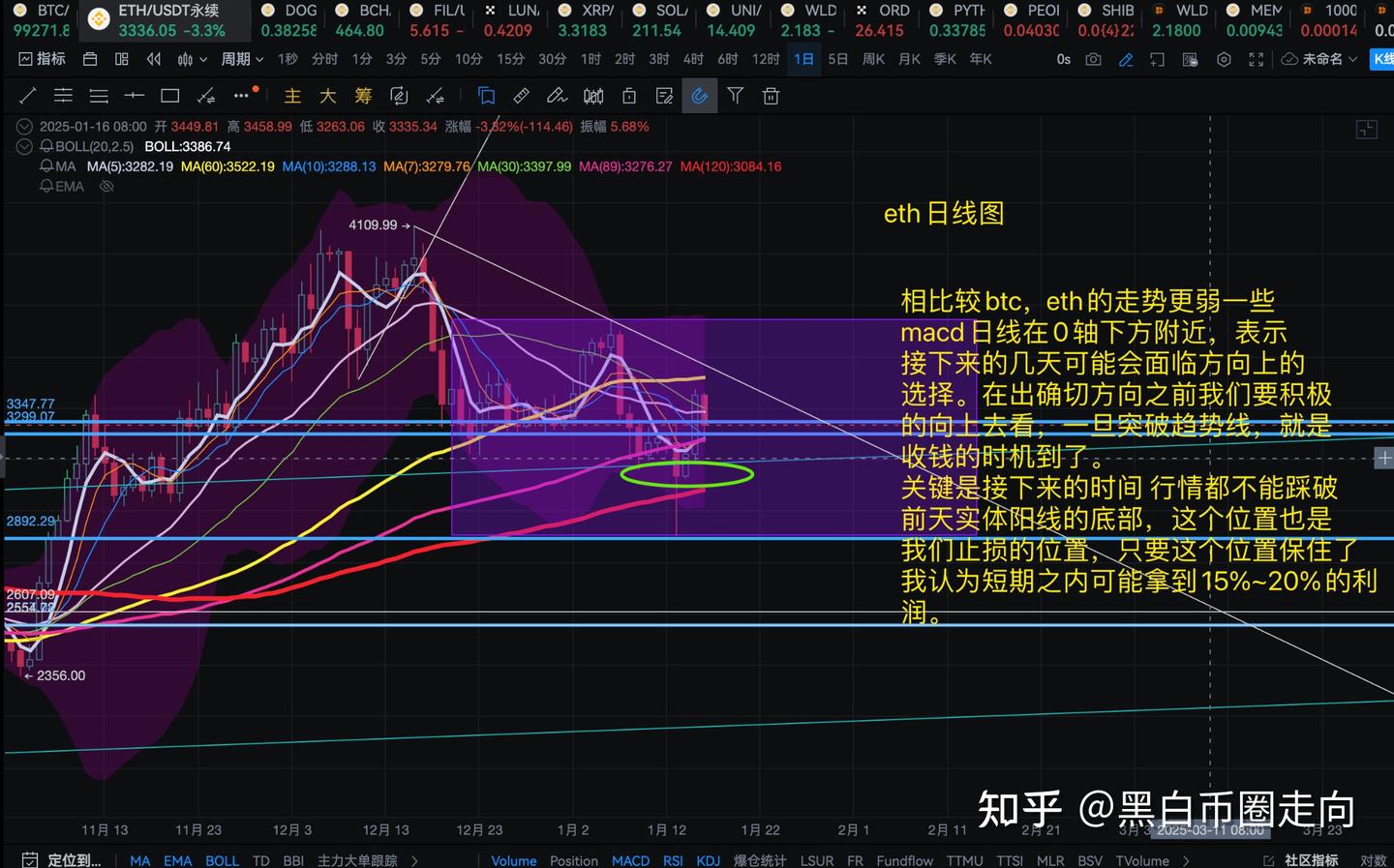The image size is (1394, 868).
Task: Select the trend line drawing tool
Action: (x=27, y=96)
